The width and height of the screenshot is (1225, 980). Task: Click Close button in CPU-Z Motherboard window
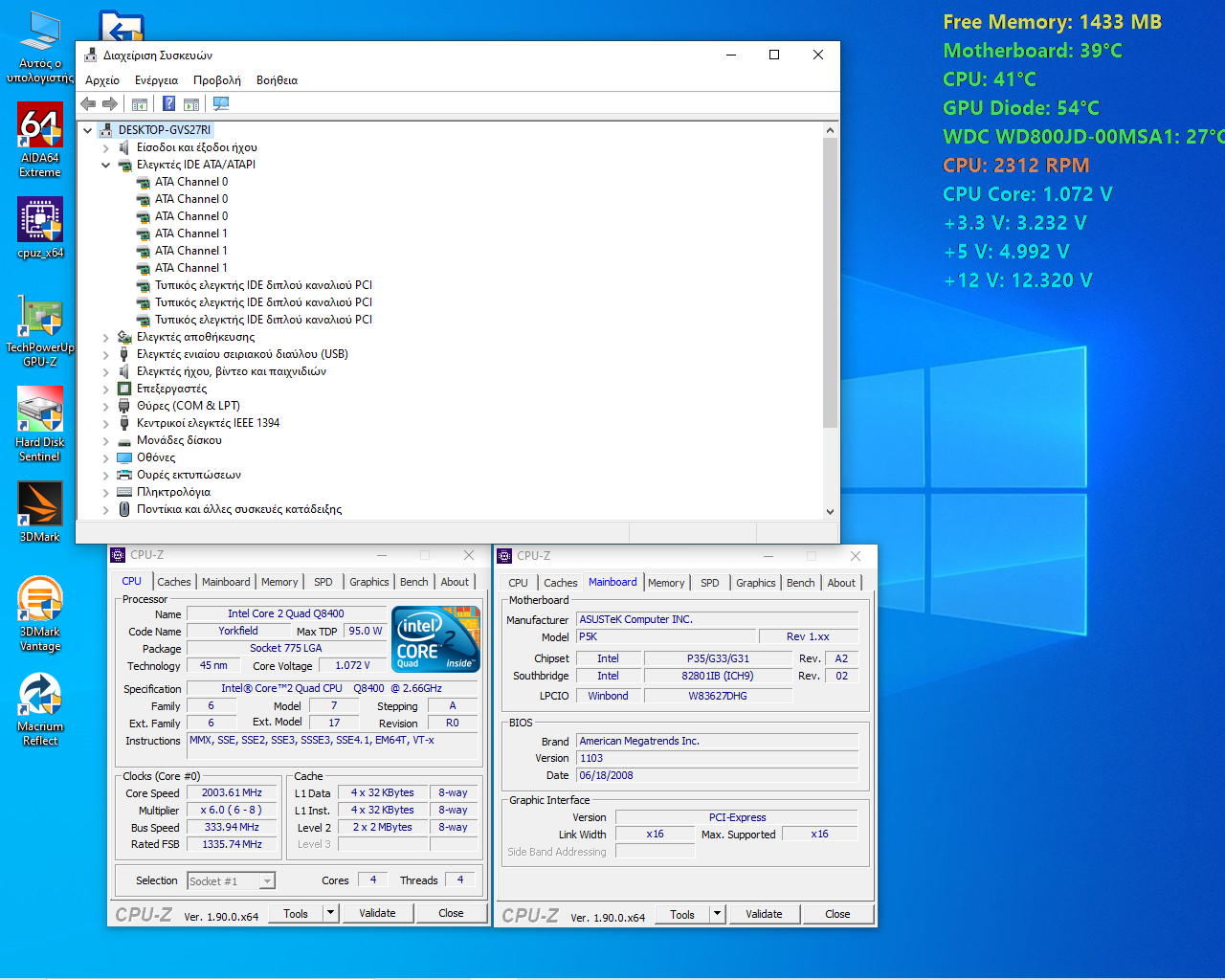pos(837,914)
